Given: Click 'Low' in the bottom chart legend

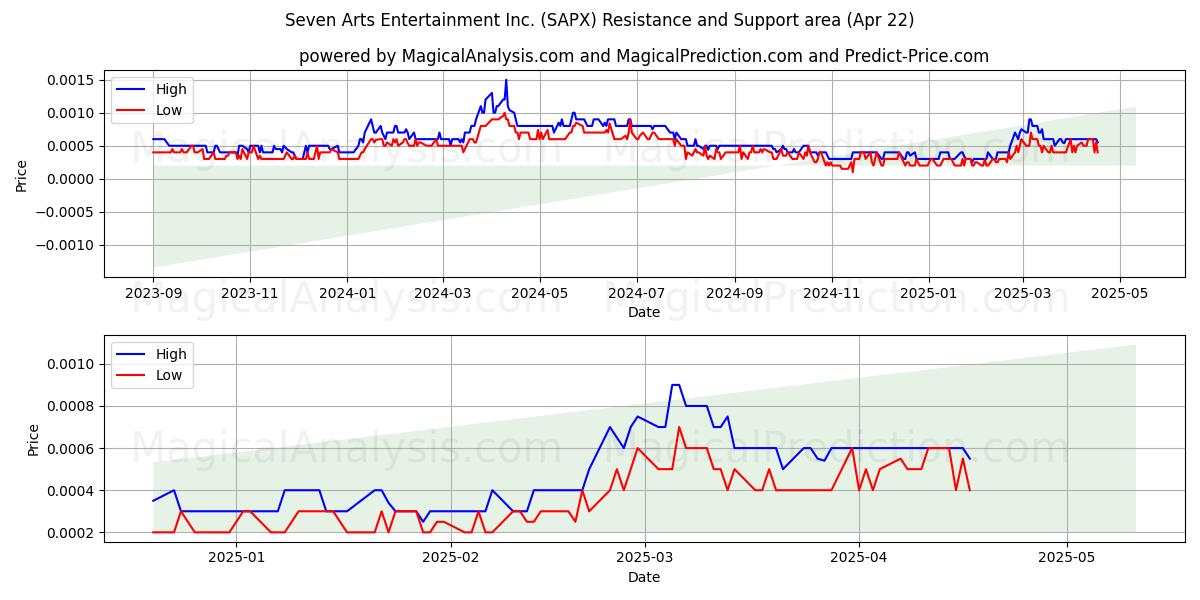Looking at the screenshot, I should coord(169,375).
